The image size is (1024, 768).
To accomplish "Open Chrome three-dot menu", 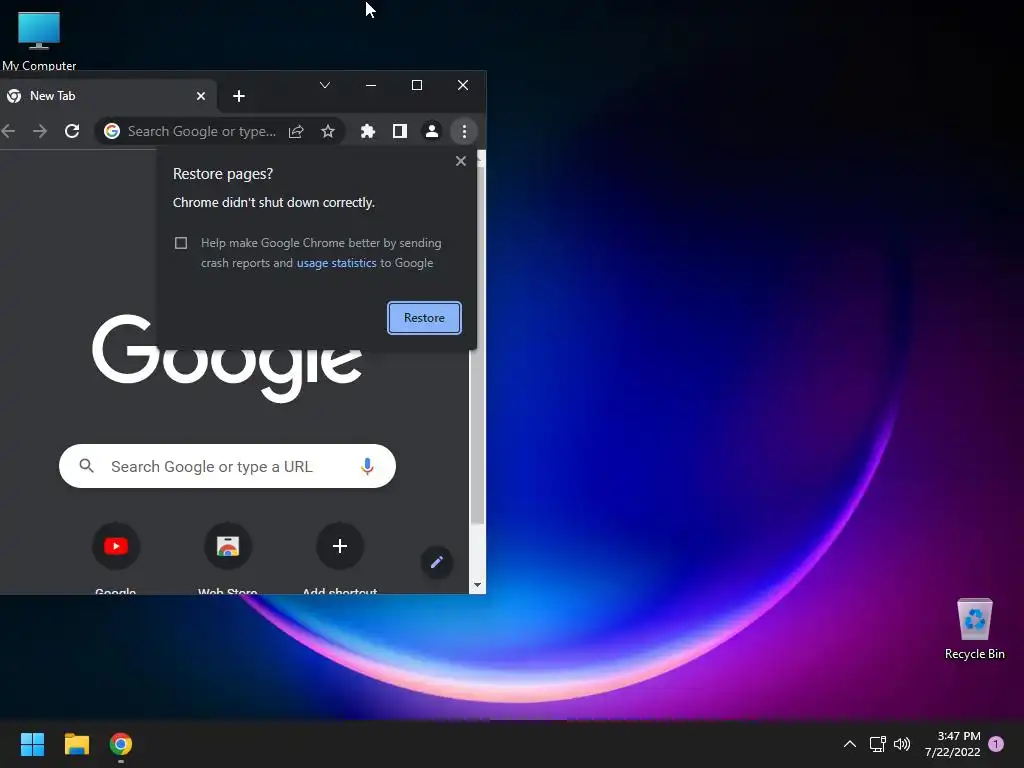I will [464, 131].
